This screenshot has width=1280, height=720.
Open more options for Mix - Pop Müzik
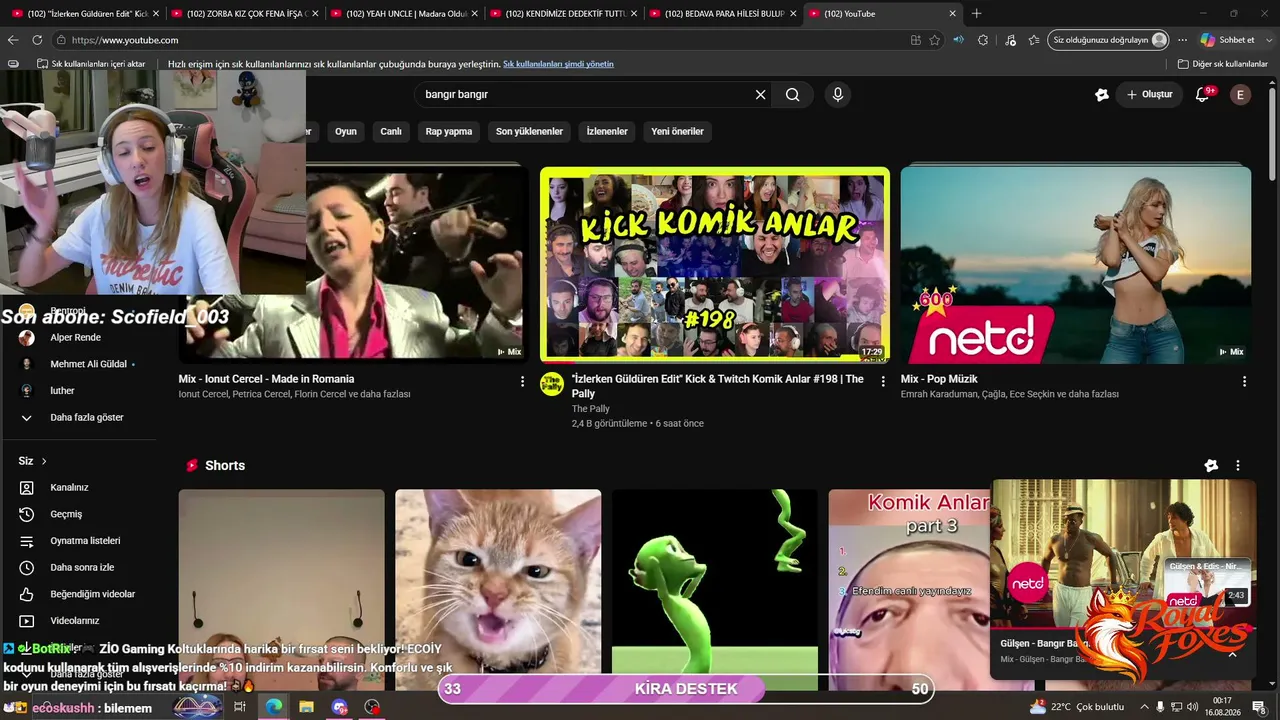pos(1244,381)
